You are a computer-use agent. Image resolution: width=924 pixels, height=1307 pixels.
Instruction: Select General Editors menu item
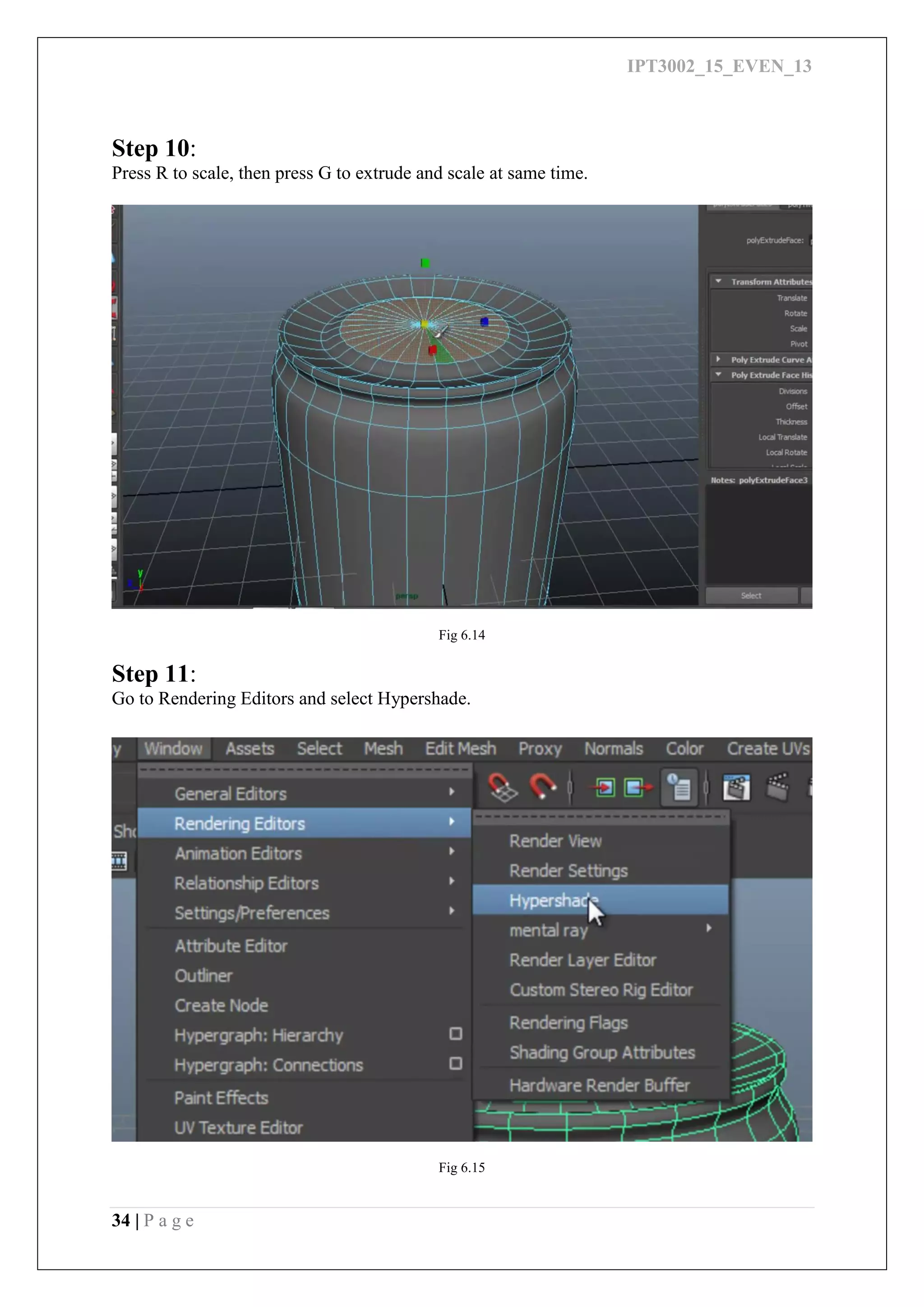305,793
